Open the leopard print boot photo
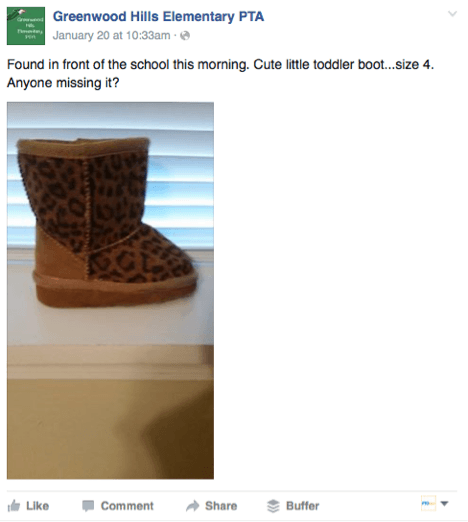Viewport: 468px width, 522px height. (x=110, y=290)
